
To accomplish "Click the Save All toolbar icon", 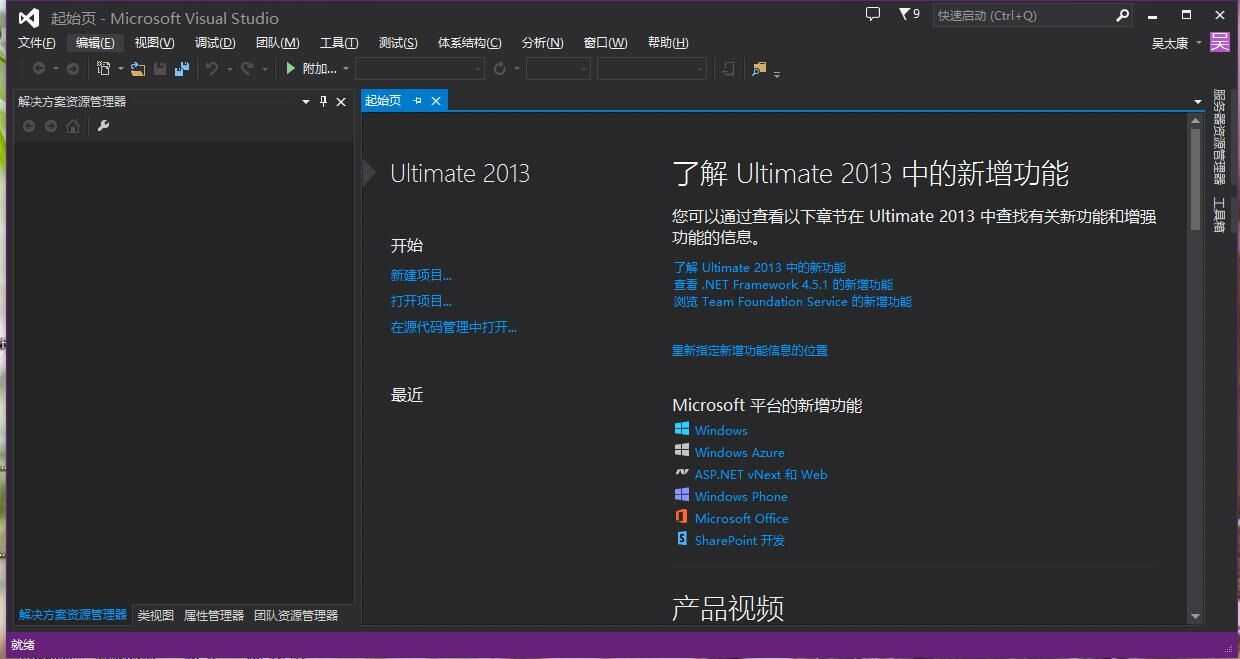I will click(182, 69).
